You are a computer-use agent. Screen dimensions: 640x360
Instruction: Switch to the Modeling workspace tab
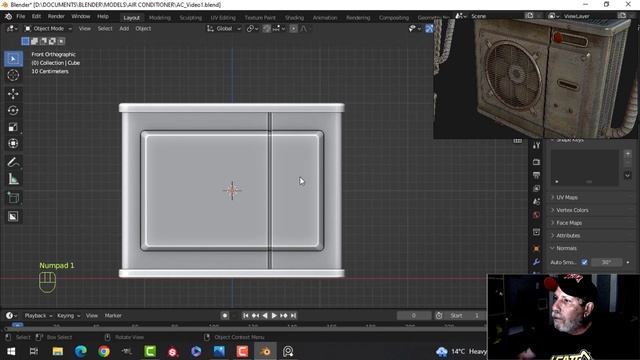tap(160, 18)
